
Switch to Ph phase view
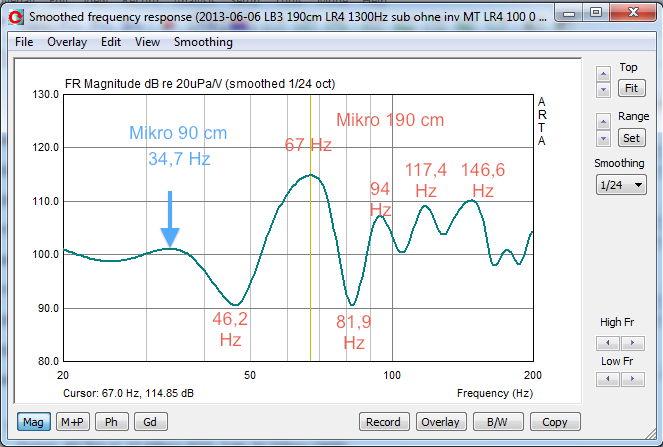click(x=113, y=422)
